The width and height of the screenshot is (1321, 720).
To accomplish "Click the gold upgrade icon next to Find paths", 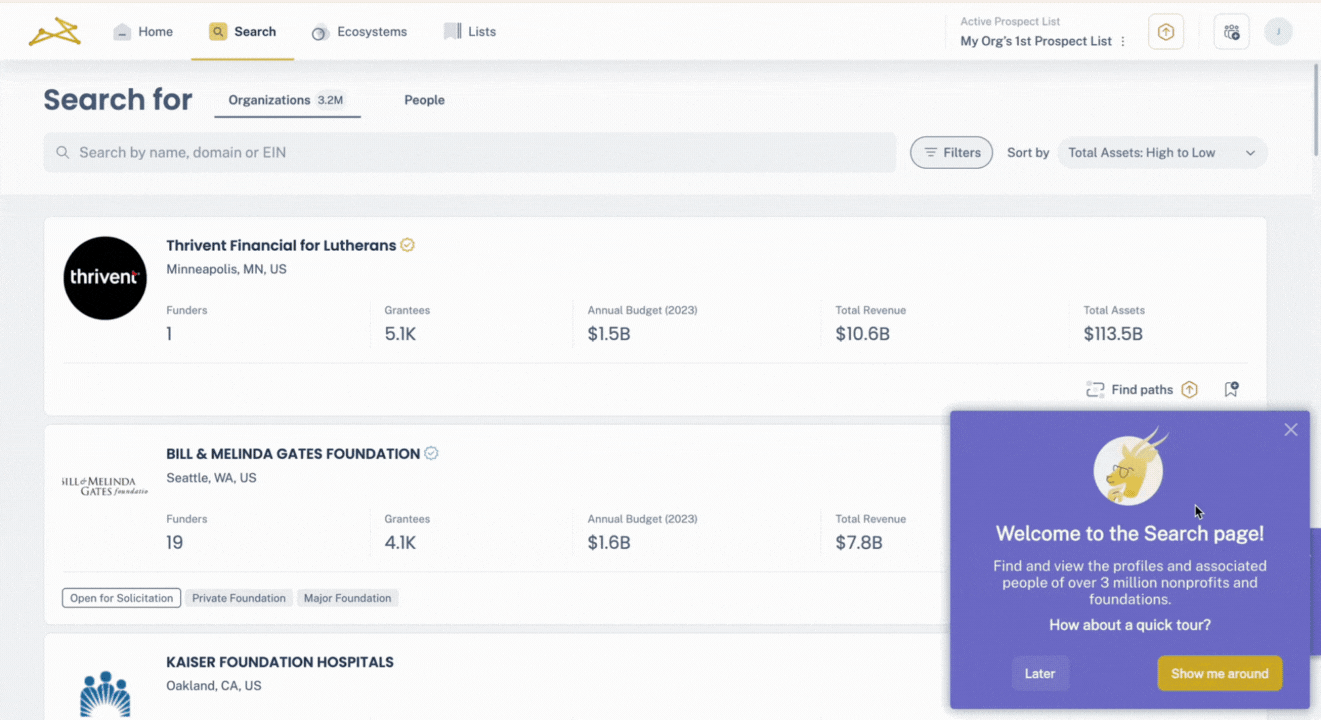I will point(1189,389).
